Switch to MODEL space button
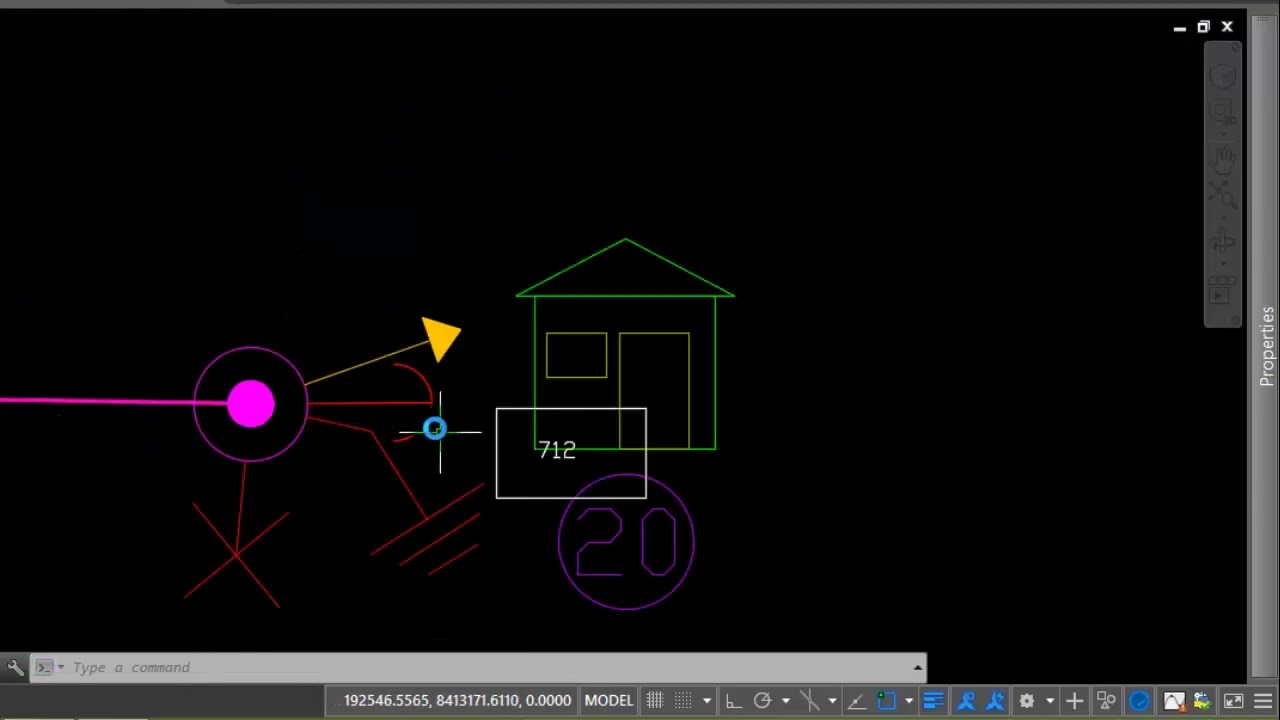 point(609,701)
